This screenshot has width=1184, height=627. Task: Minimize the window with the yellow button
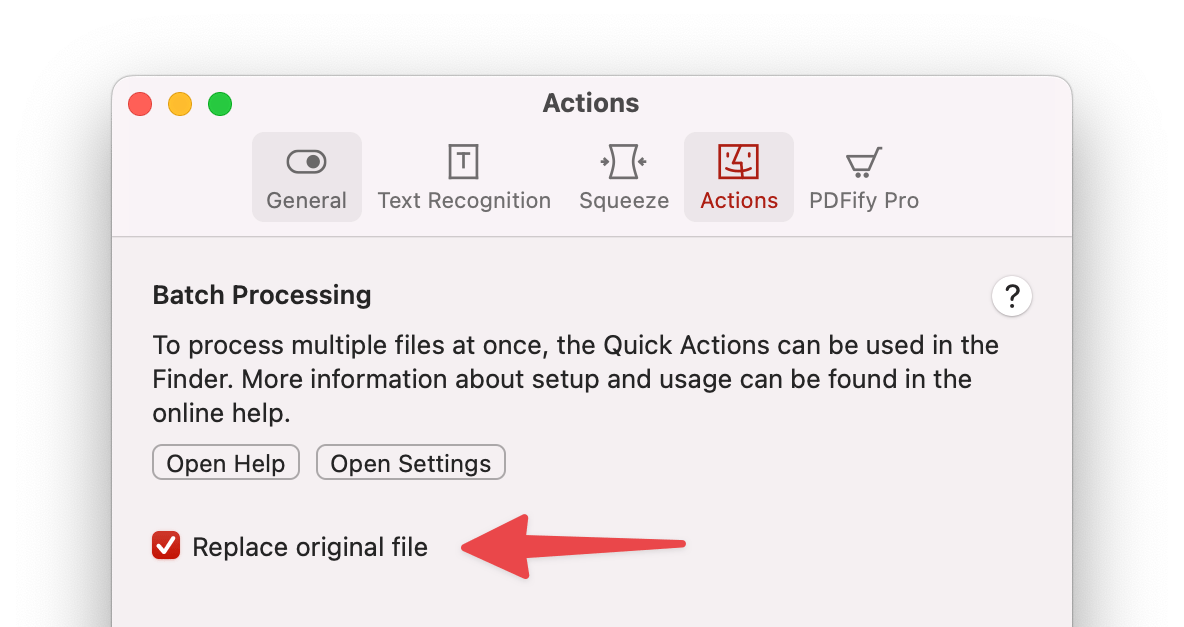click(x=180, y=104)
